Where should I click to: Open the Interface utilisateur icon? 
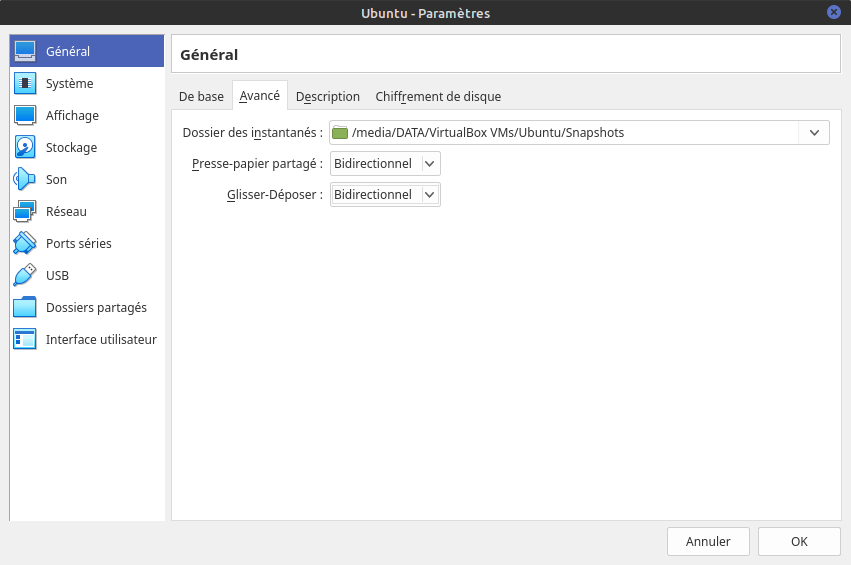click(25, 339)
